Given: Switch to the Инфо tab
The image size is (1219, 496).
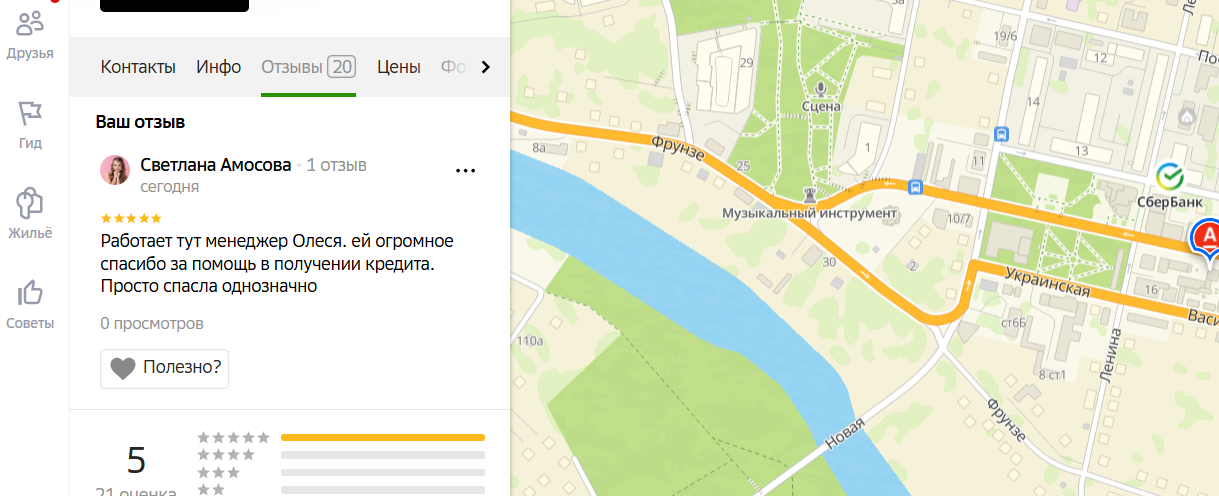Looking at the screenshot, I should click(219, 67).
